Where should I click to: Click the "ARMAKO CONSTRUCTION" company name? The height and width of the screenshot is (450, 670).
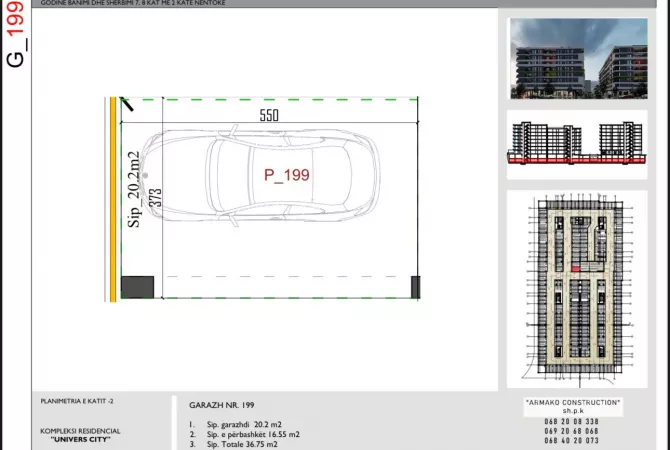pyautogui.click(x=573, y=403)
